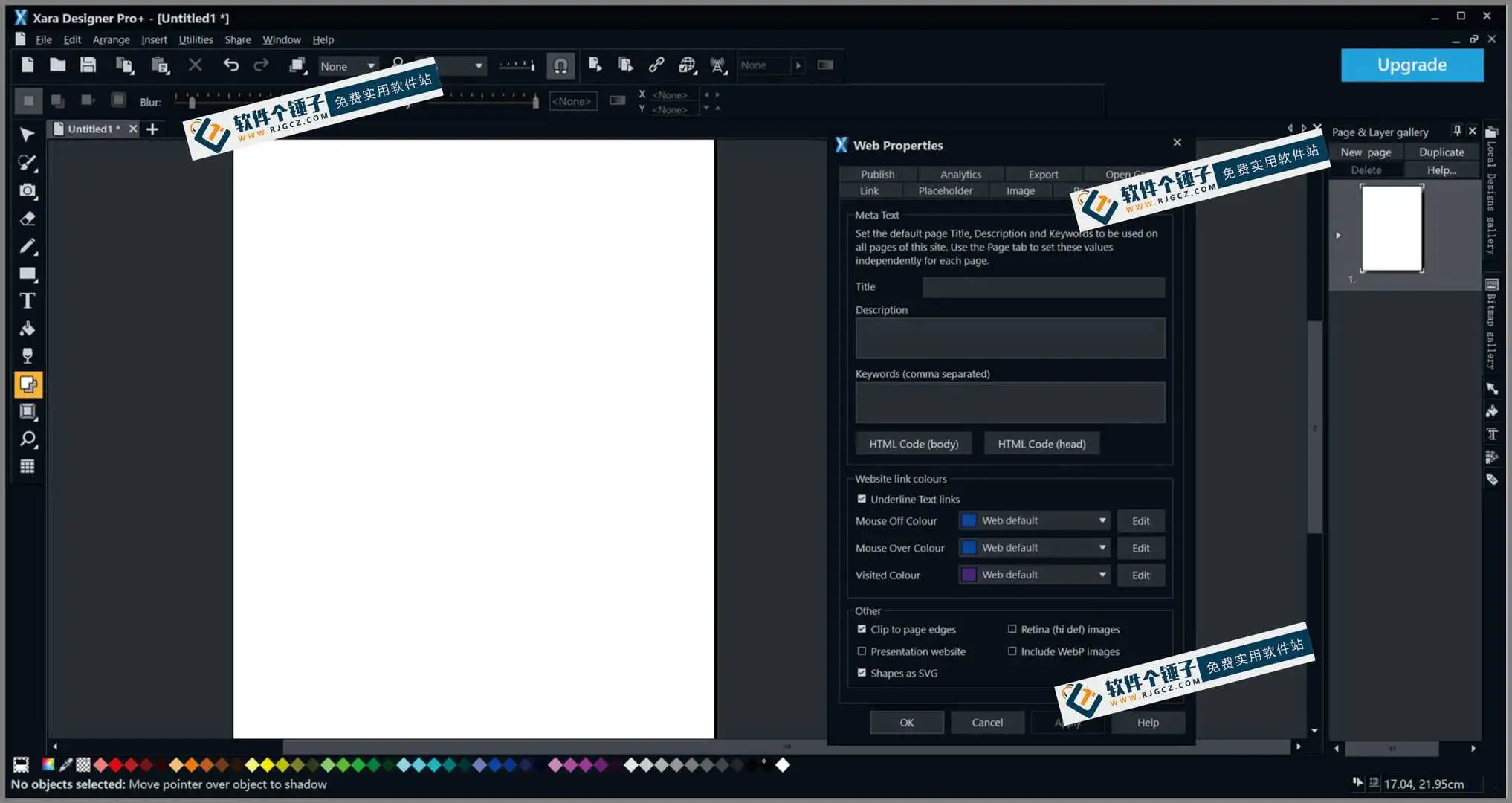This screenshot has width=1512, height=803.
Task: Click the New document icon
Action: point(28,65)
